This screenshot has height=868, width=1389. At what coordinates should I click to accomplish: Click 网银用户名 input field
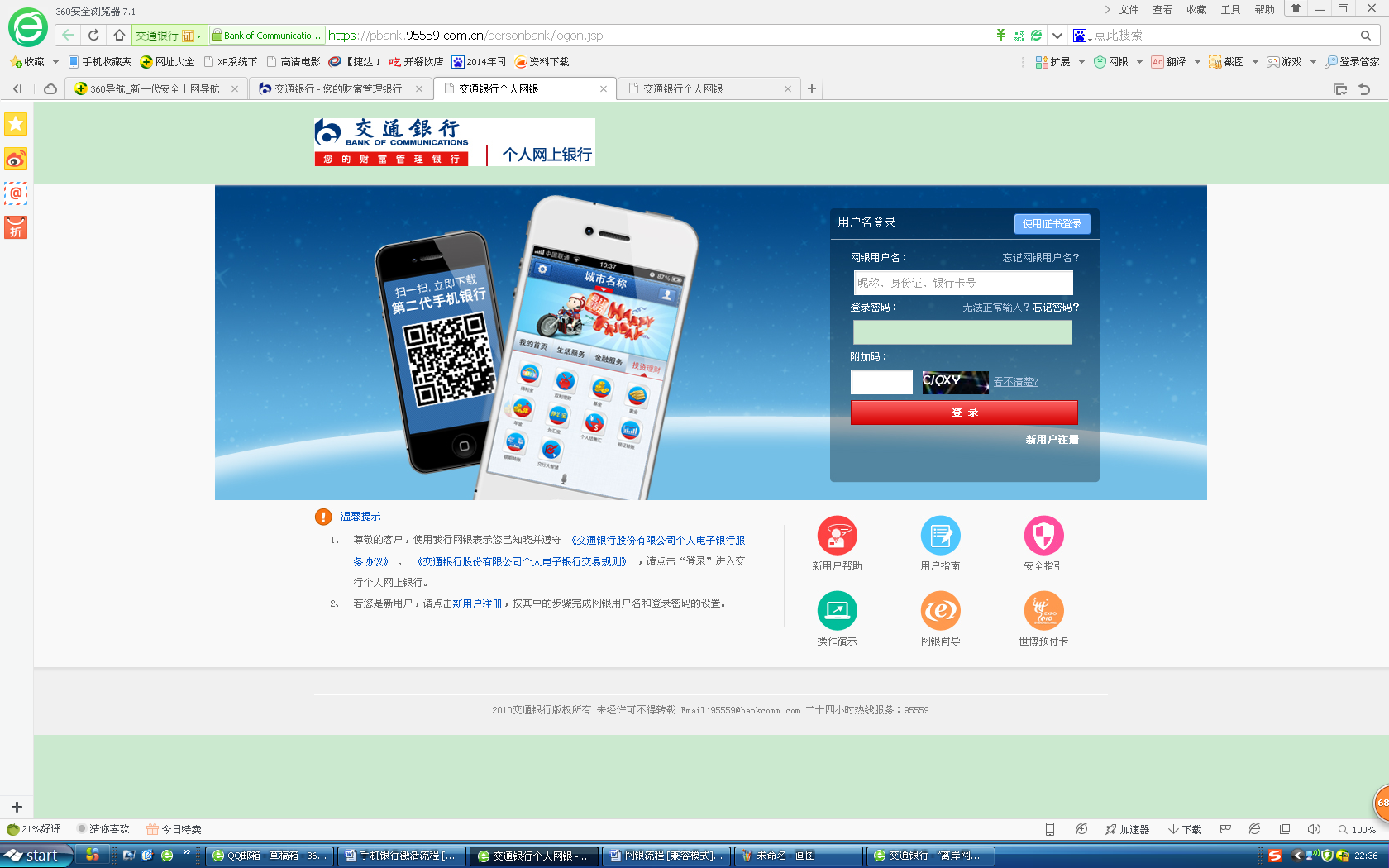tap(963, 283)
